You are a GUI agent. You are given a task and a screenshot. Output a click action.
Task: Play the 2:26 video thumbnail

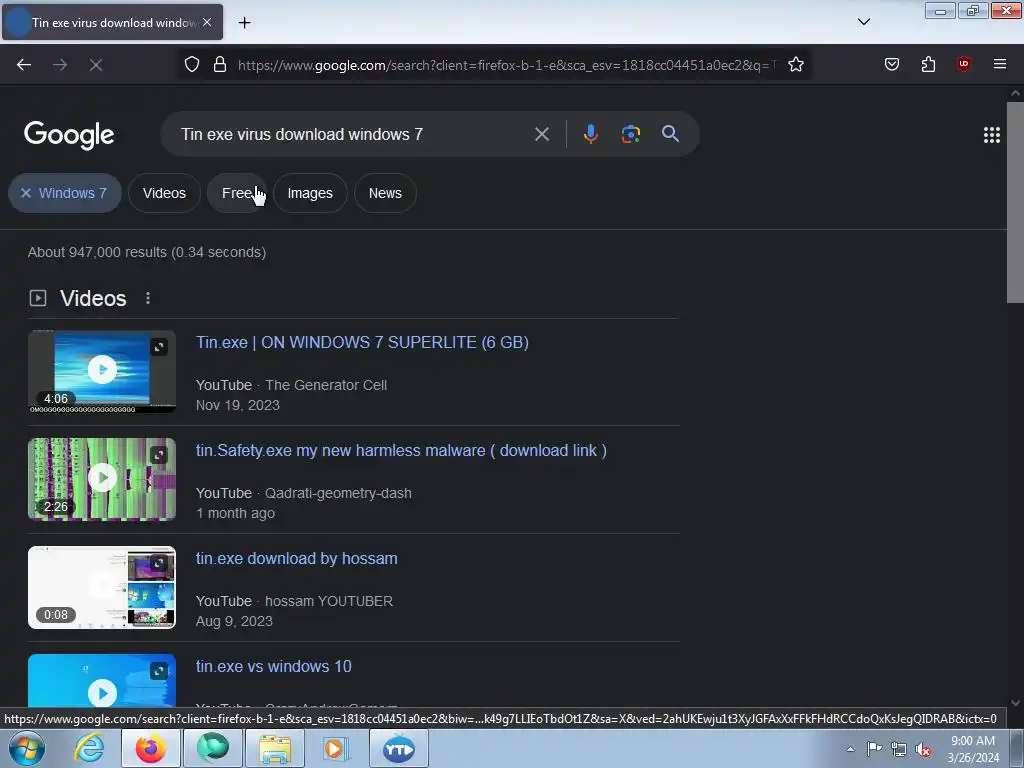tap(102, 479)
